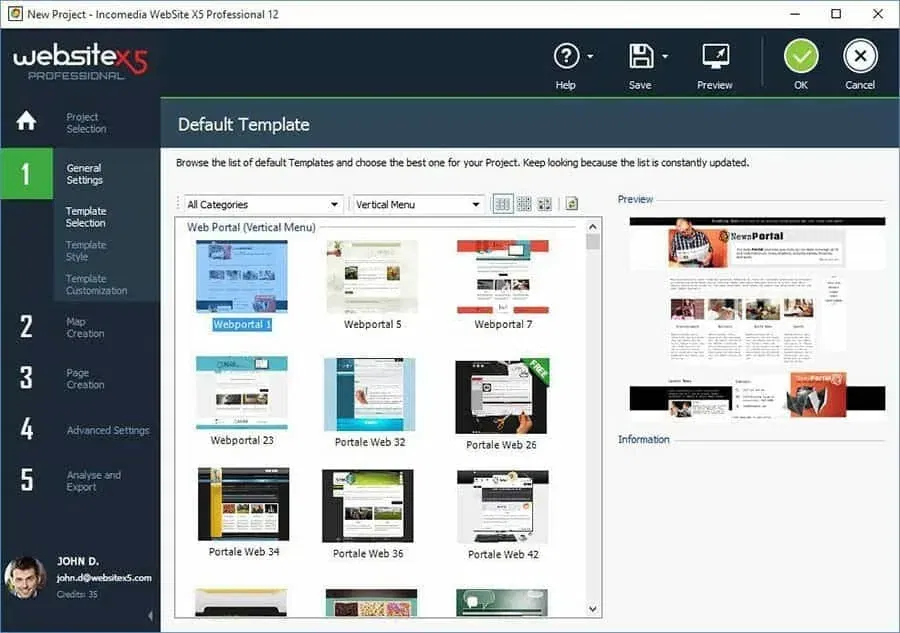The image size is (900, 633).
Task: Click the Save floppy disk icon
Action: pos(640,56)
